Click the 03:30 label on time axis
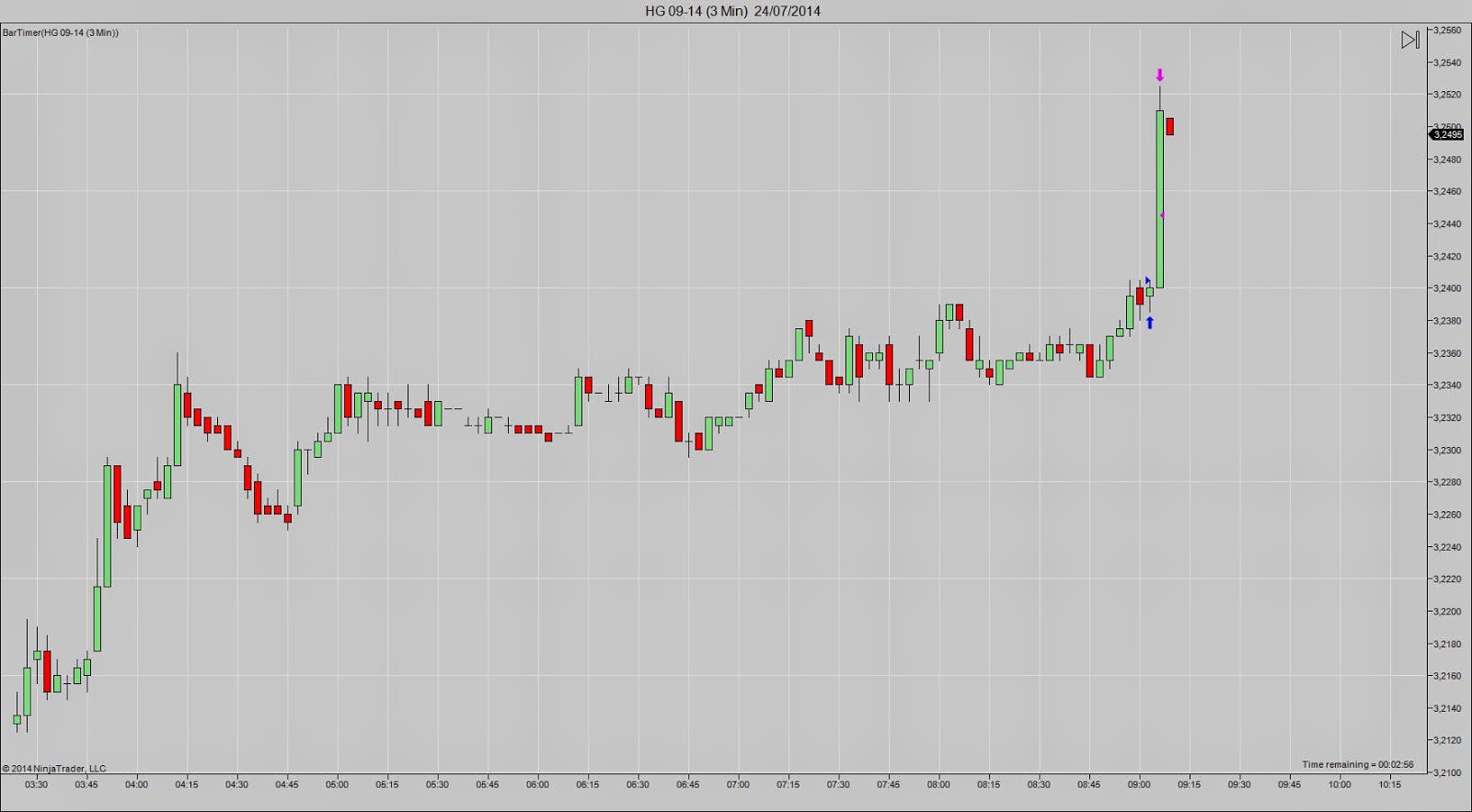Image resolution: width=1472 pixels, height=812 pixels. [x=36, y=784]
